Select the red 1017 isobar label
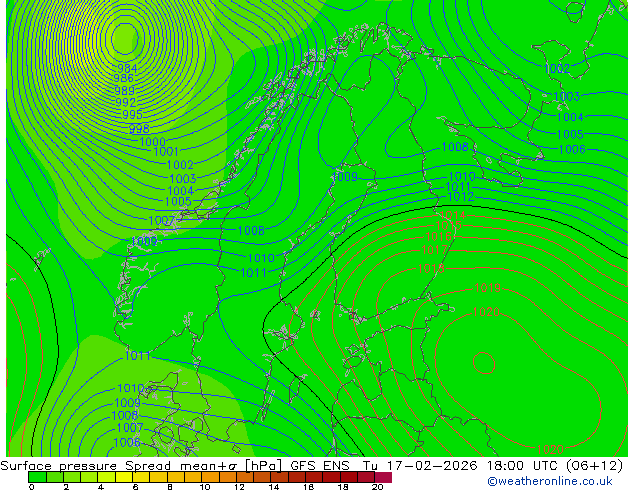Viewport: 634px width, 490px height. click(x=435, y=250)
